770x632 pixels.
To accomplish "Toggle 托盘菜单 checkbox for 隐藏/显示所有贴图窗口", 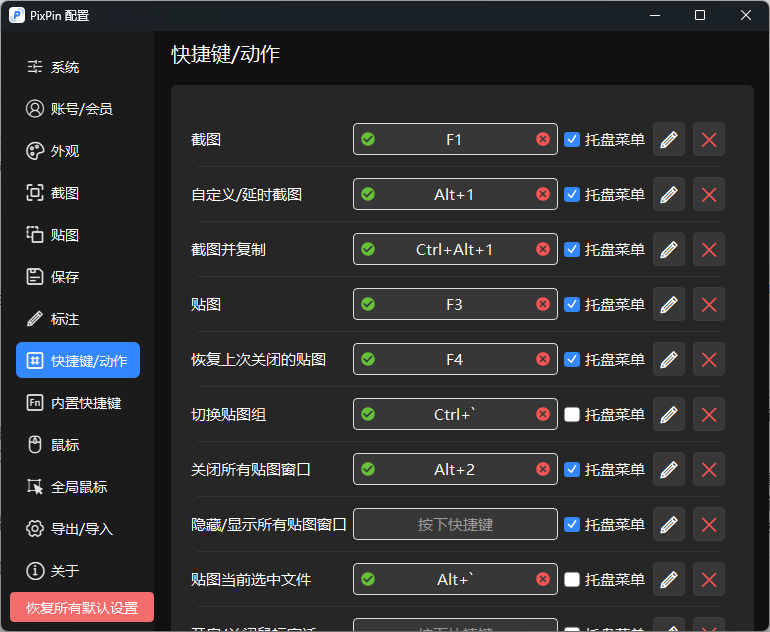I will coord(572,525).
